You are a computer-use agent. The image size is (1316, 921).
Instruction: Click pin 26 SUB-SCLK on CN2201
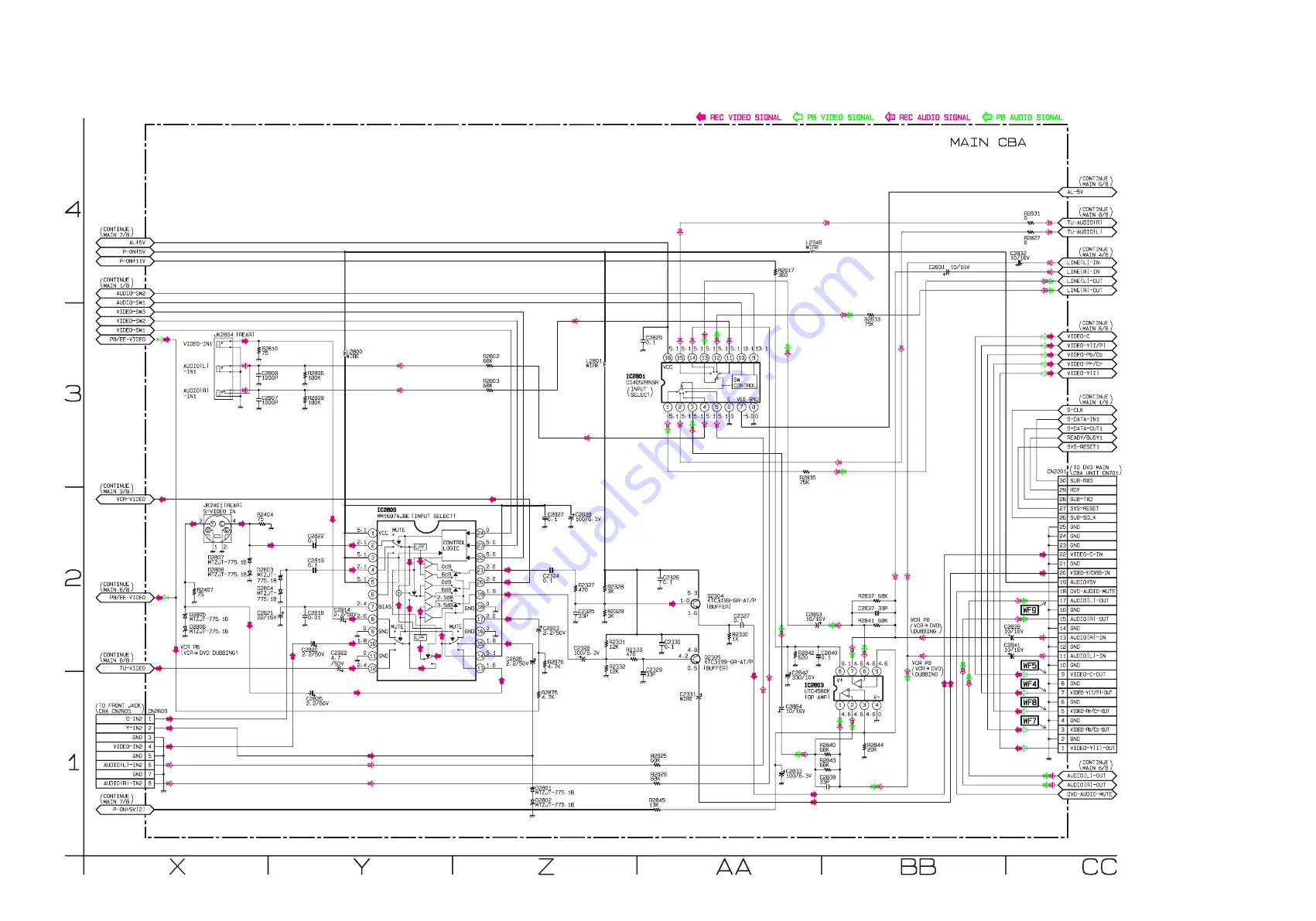tap(1087, 518)
